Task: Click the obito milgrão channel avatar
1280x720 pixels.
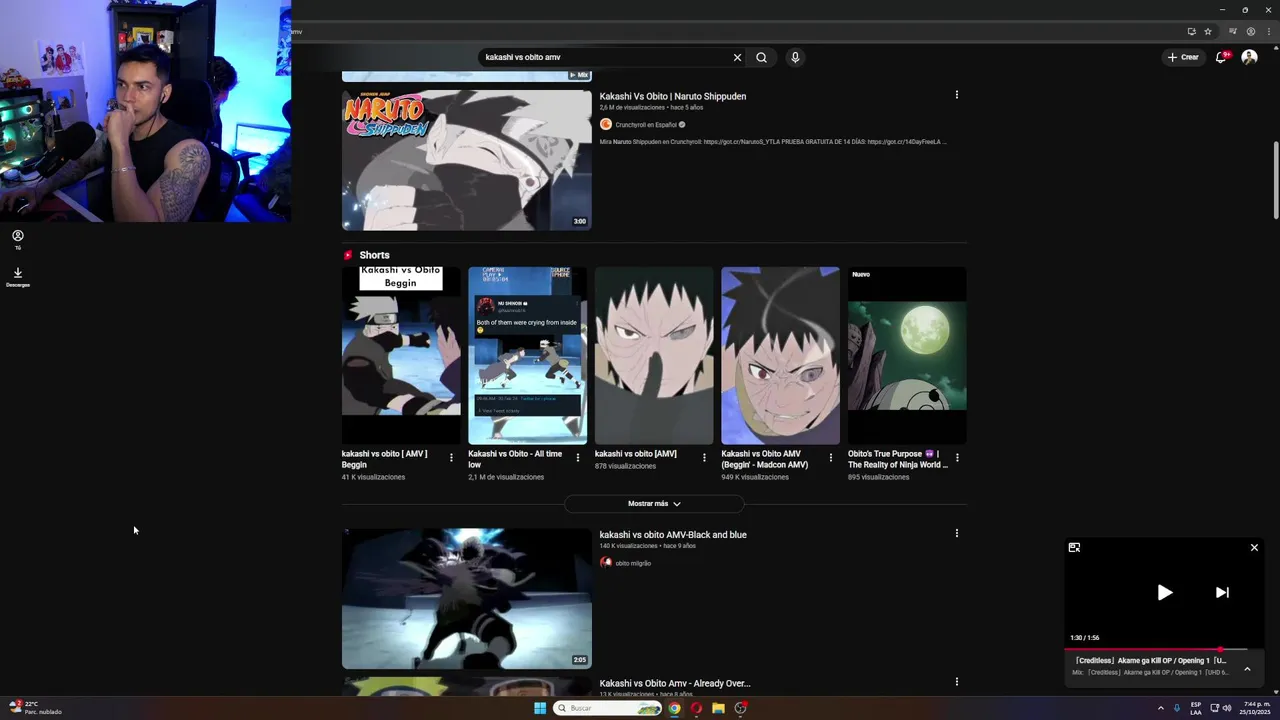Action: point(606,563)
